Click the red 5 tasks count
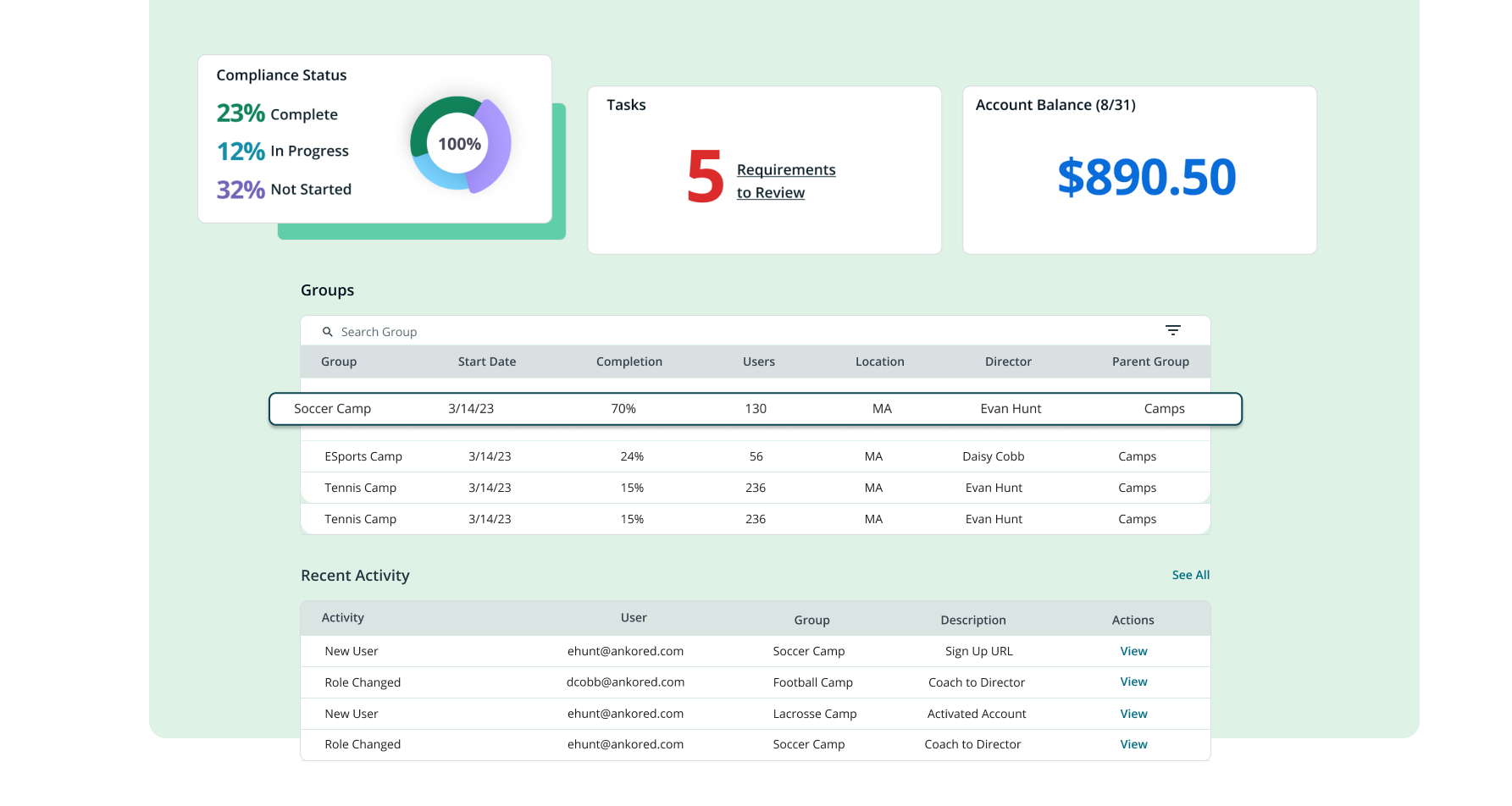1512x806 pixels. (705, 177)
